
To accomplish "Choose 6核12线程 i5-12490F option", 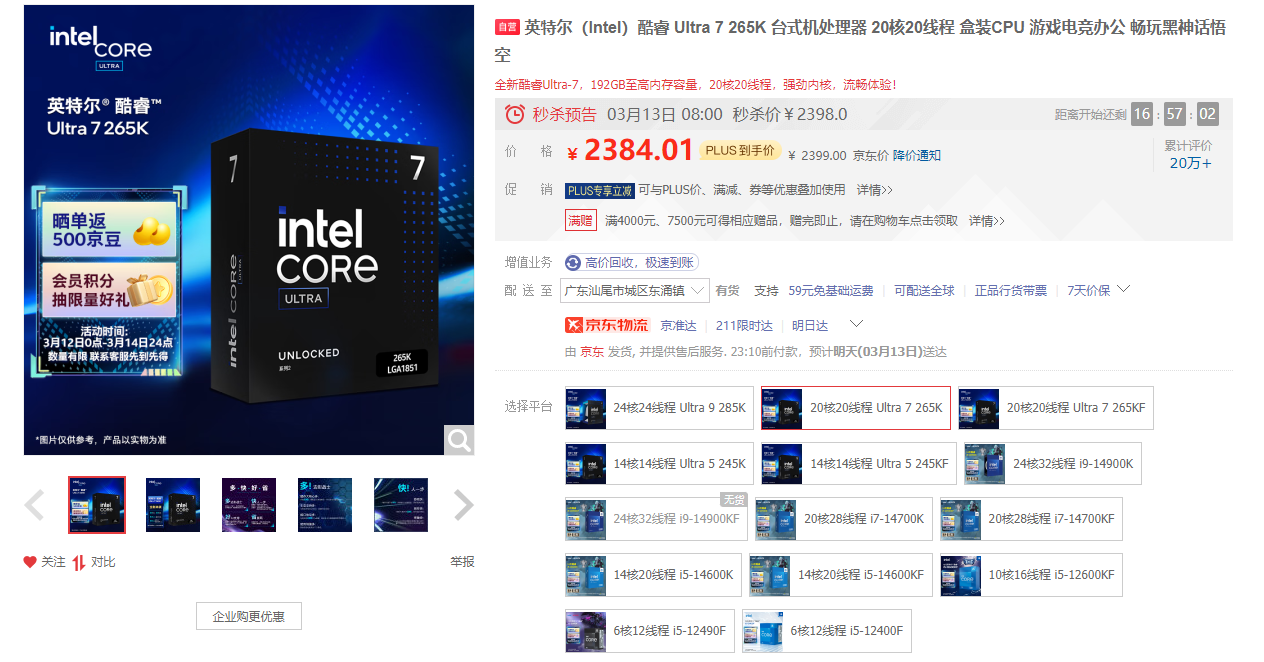I will tap(650, 631).
